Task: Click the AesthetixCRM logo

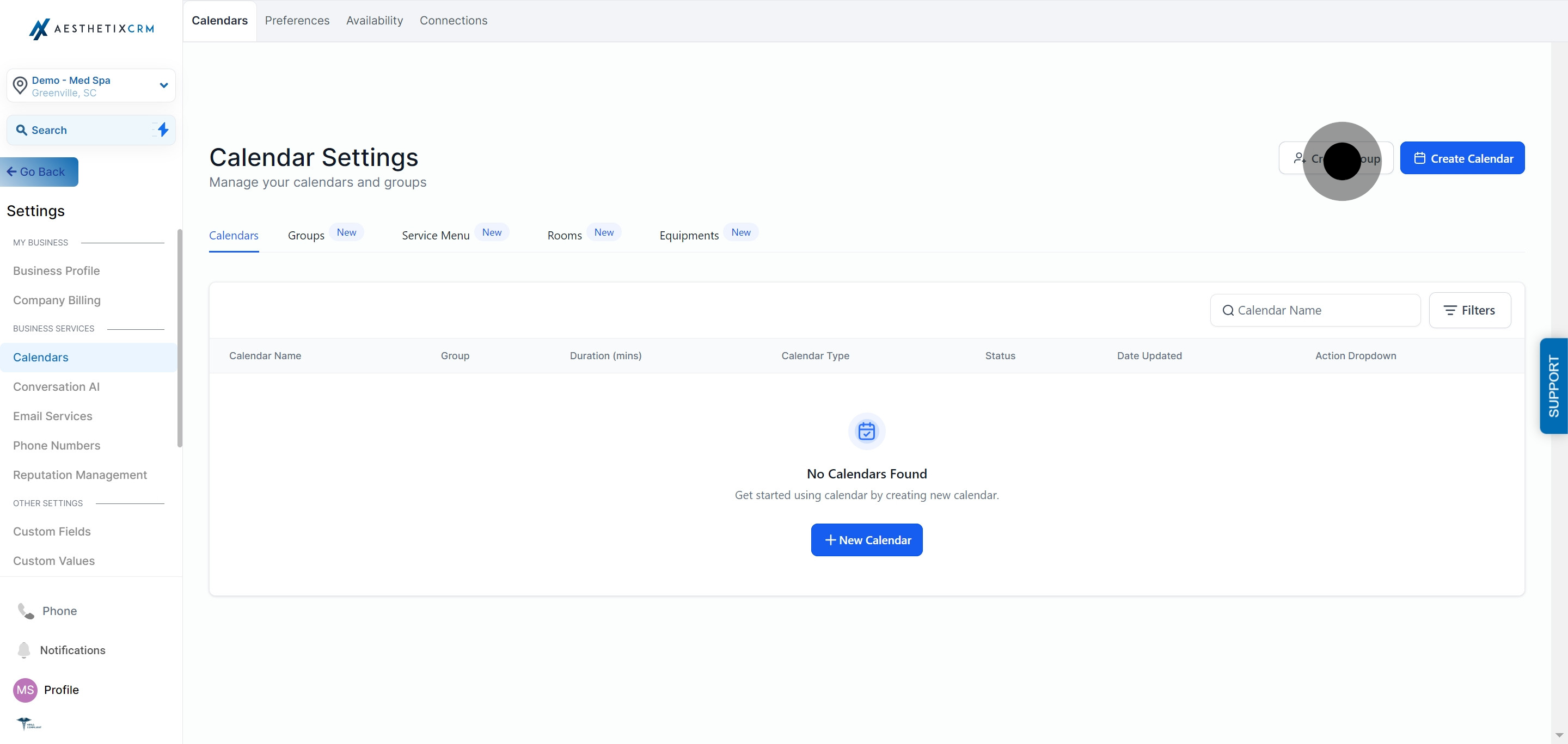Action: pyautogui.click(x=91, y=29)
